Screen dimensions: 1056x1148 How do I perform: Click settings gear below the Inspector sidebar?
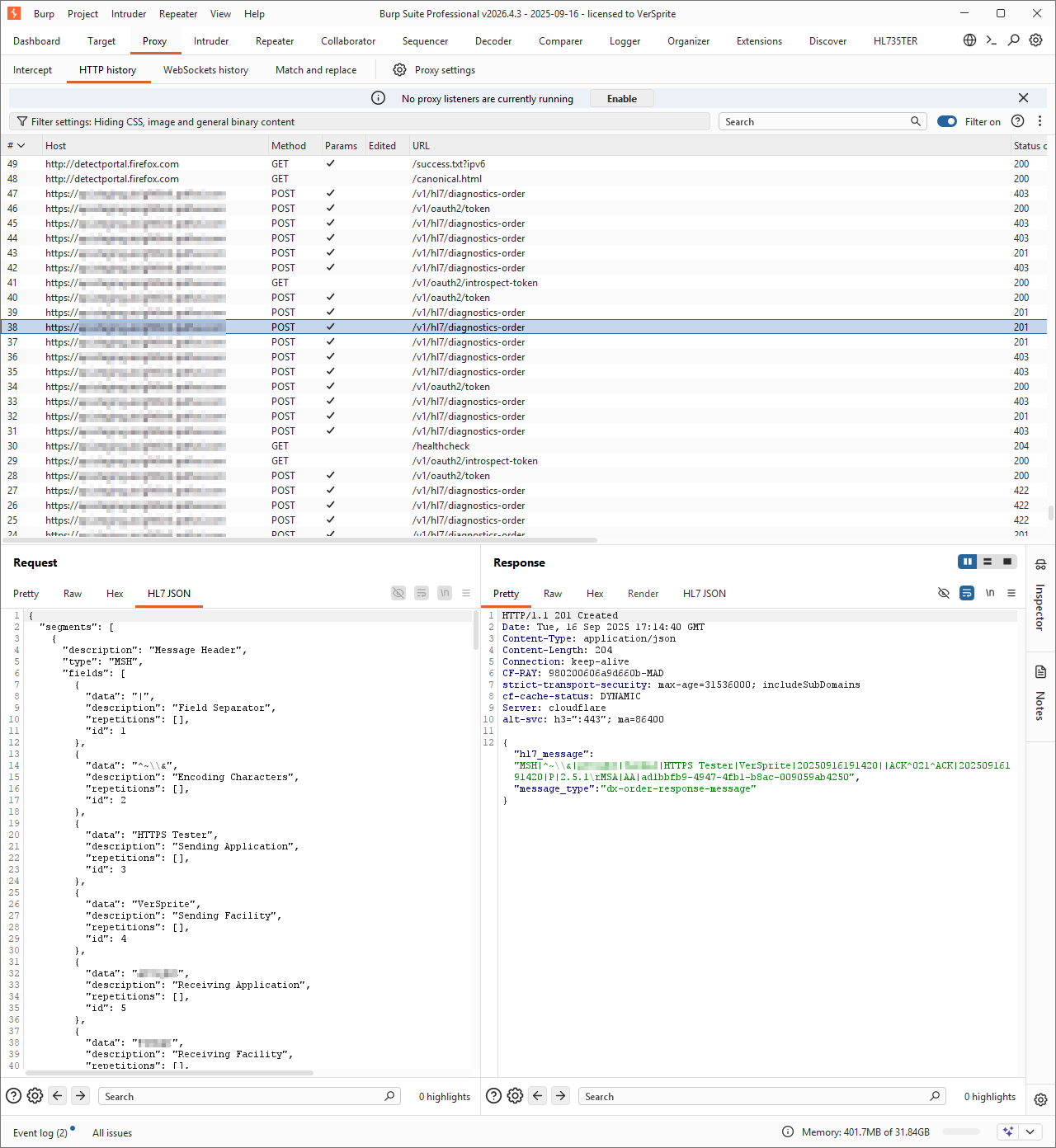coord(1041,1099)
